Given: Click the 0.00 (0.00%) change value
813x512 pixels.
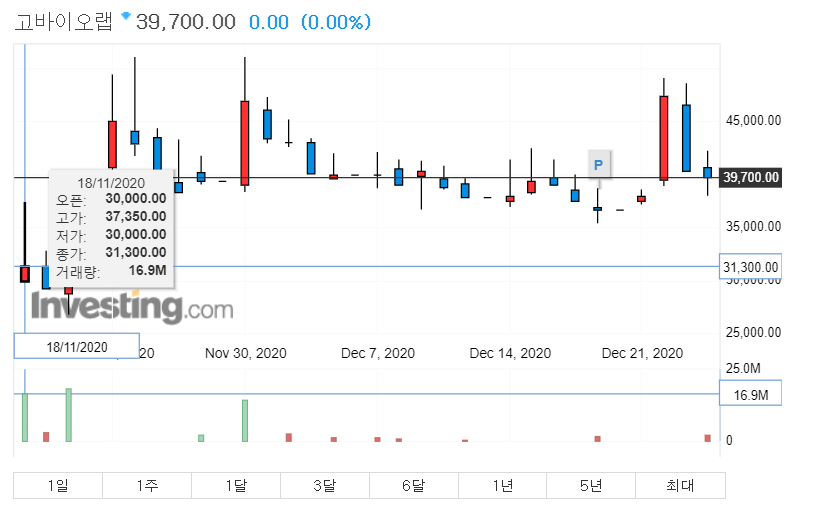Looking at the screenshot, I should point(310,22).
